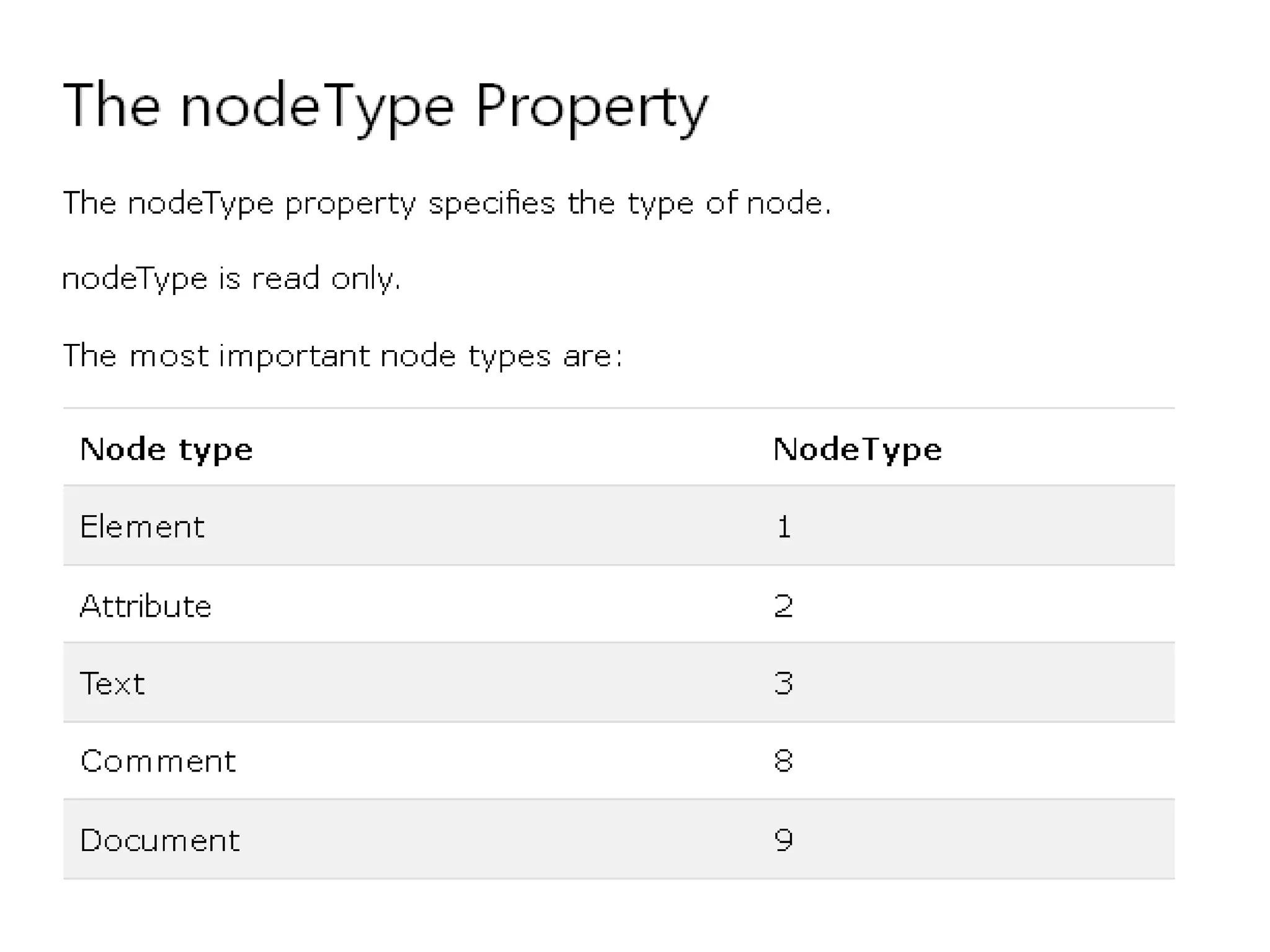This screenshot has width=1270, height=952.
Task: Click the value 1 in the Element row
Action: coord(784,527)
